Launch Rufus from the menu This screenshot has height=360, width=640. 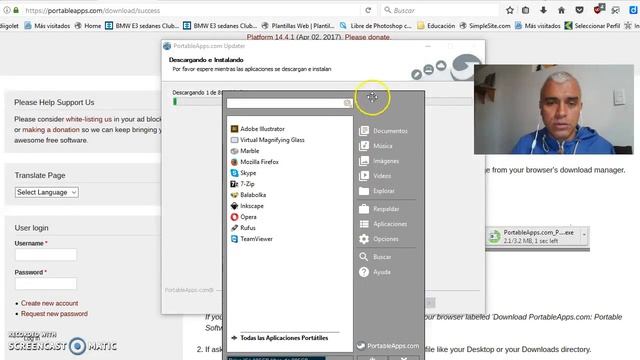click(x=243, y=228)
